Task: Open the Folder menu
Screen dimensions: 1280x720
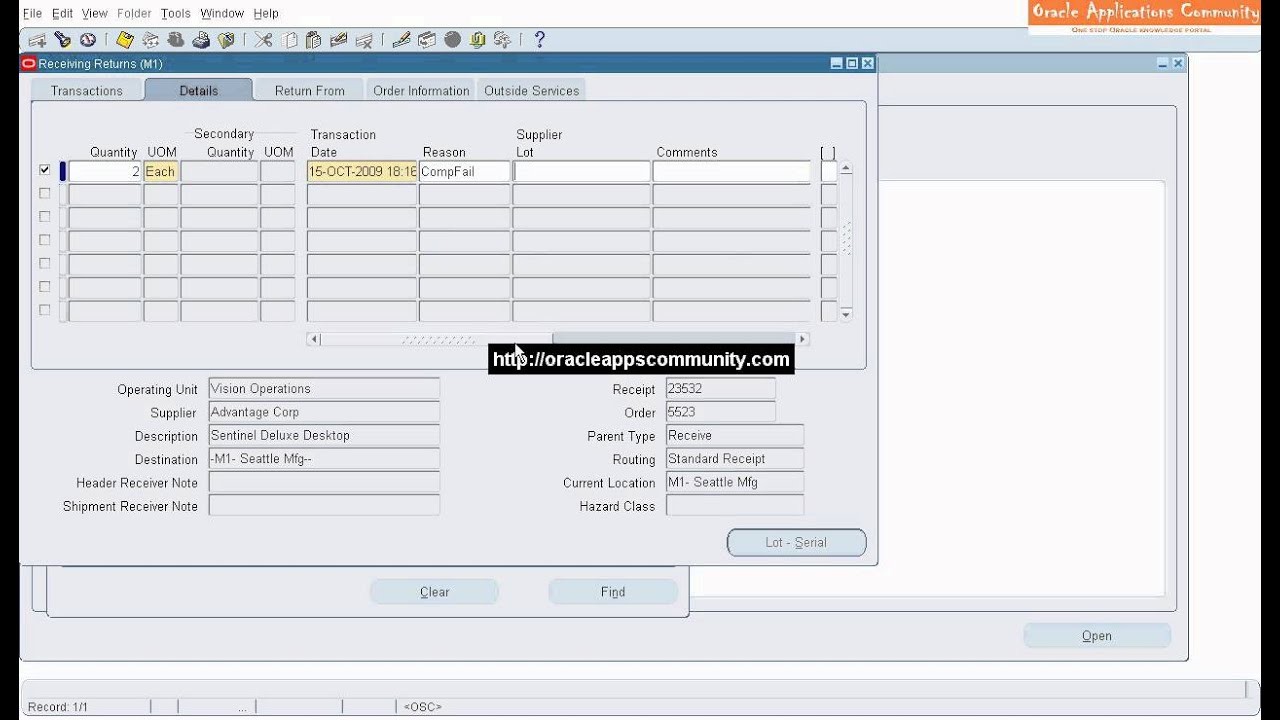Action: pyautogui.click(x=134, y=13)
